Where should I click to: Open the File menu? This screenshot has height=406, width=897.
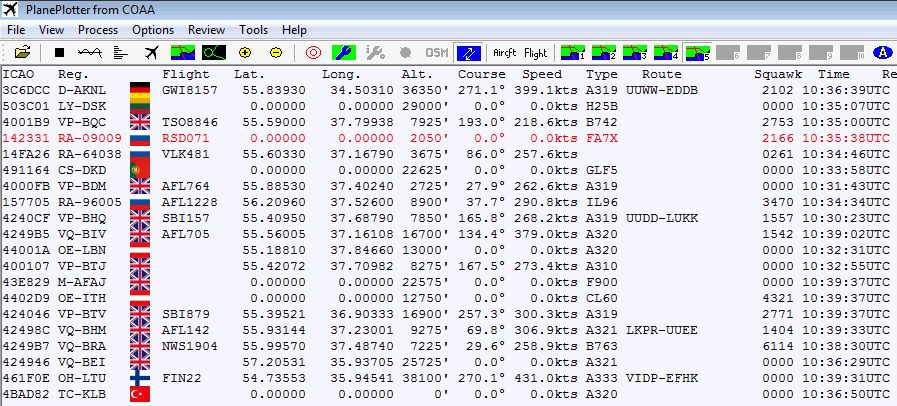16,30
